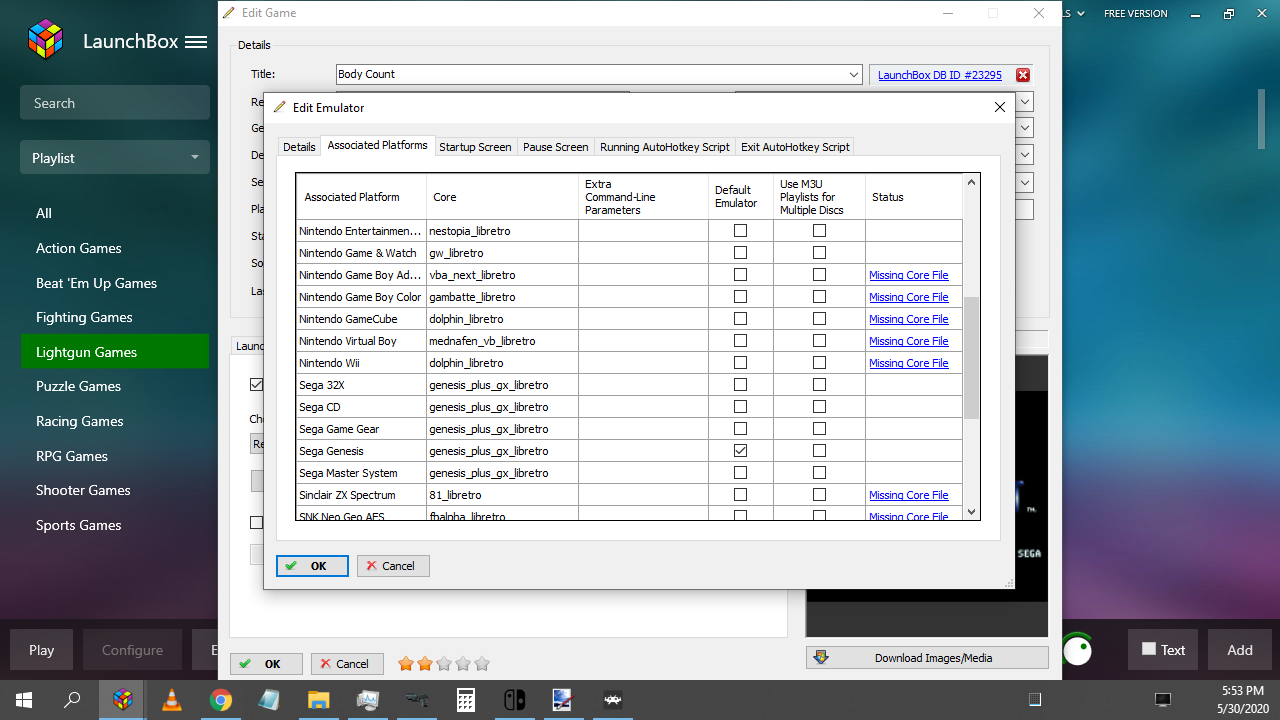Confirm Edit Emulator with OK button
Screen dimensions: 1280x720
312,566
